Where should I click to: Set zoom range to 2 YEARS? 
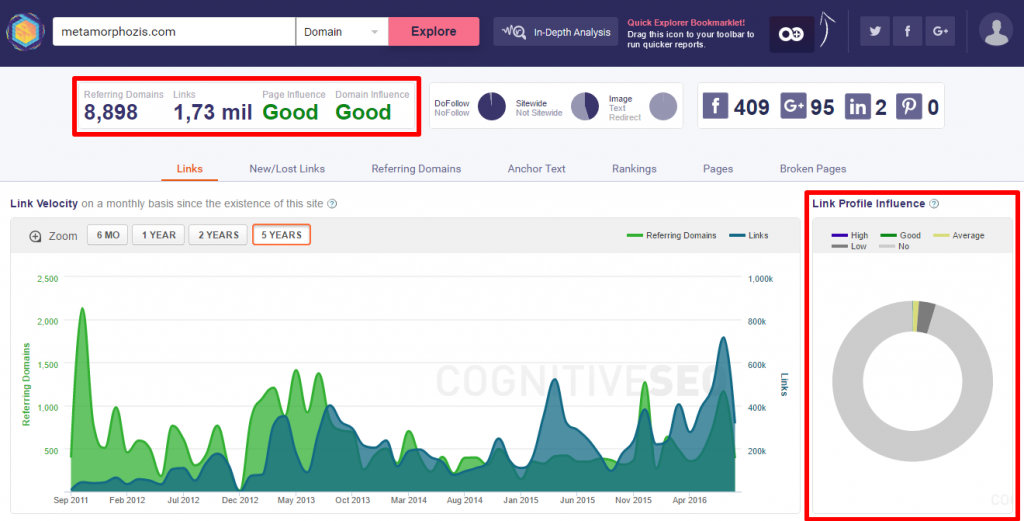(x=218, y=235)
